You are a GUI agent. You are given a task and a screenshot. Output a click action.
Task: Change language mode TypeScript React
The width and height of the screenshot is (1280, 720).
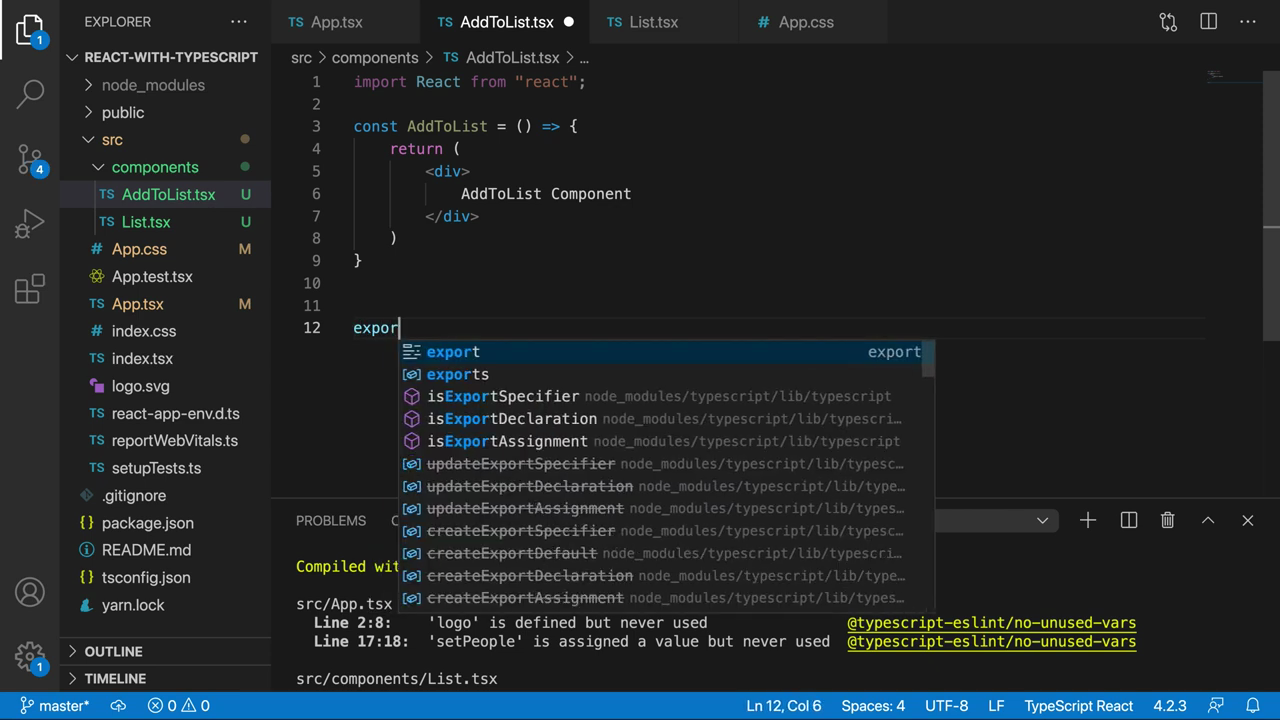pyautogui.click(x=1079, y=706)
